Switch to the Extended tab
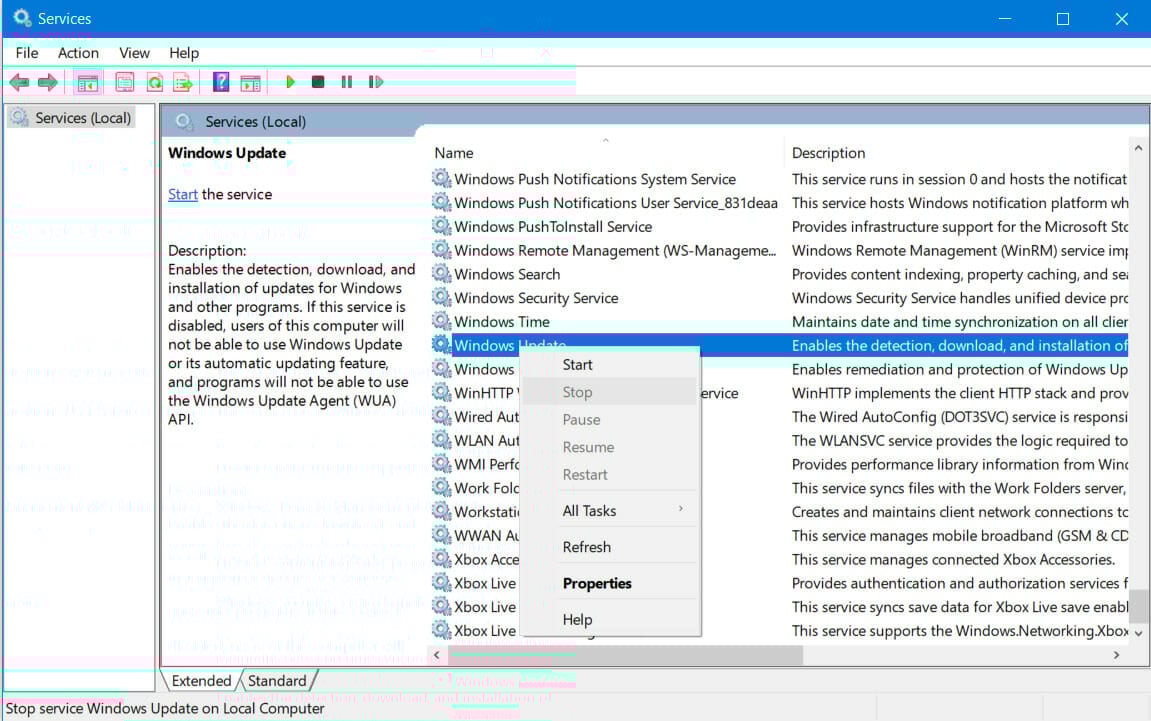The image size is (1151, 721). click(201, 681)
